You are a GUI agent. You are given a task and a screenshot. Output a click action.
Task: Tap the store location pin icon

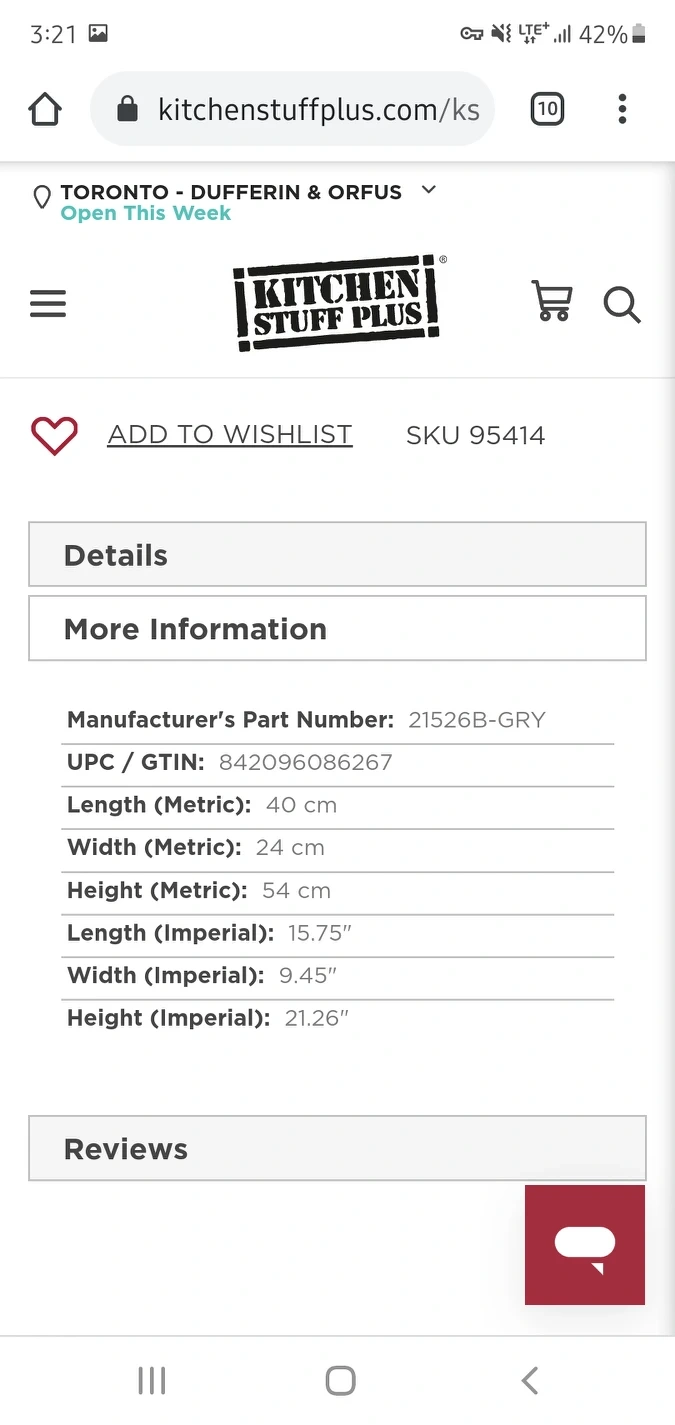[42, 197]
